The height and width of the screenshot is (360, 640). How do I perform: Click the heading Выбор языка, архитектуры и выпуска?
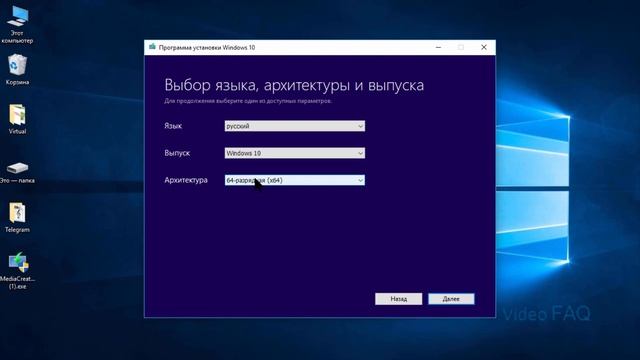click(294, 85)
